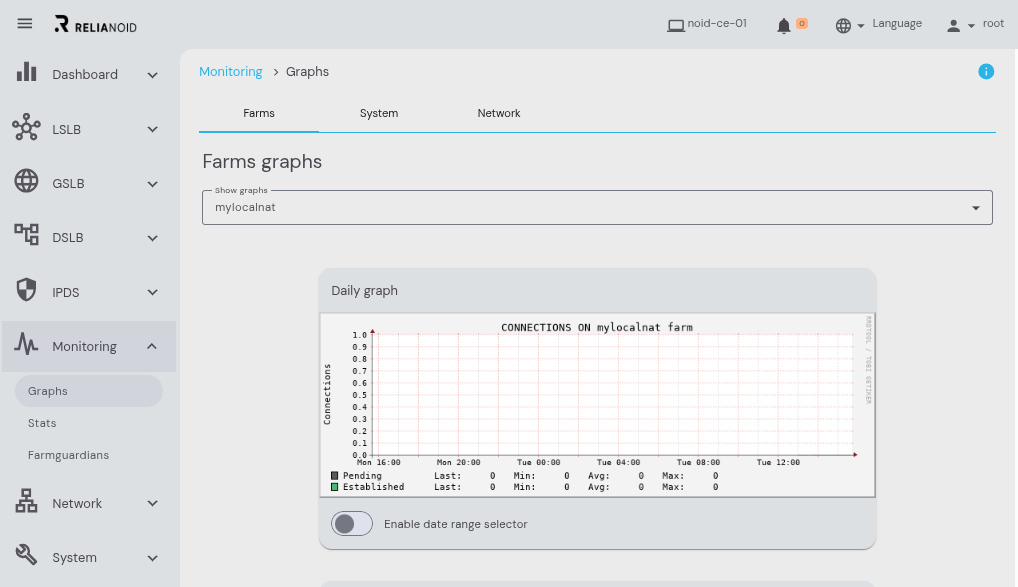Click the DSLB topology icon
The image size is (1018, 587).
(x=27, y=234)
